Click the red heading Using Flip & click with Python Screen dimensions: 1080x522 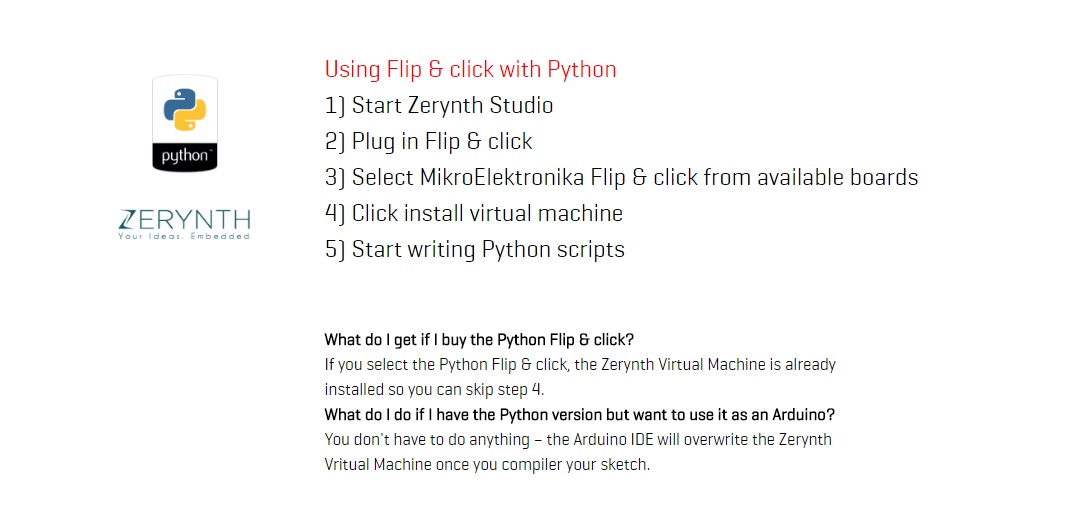point(470,69)
